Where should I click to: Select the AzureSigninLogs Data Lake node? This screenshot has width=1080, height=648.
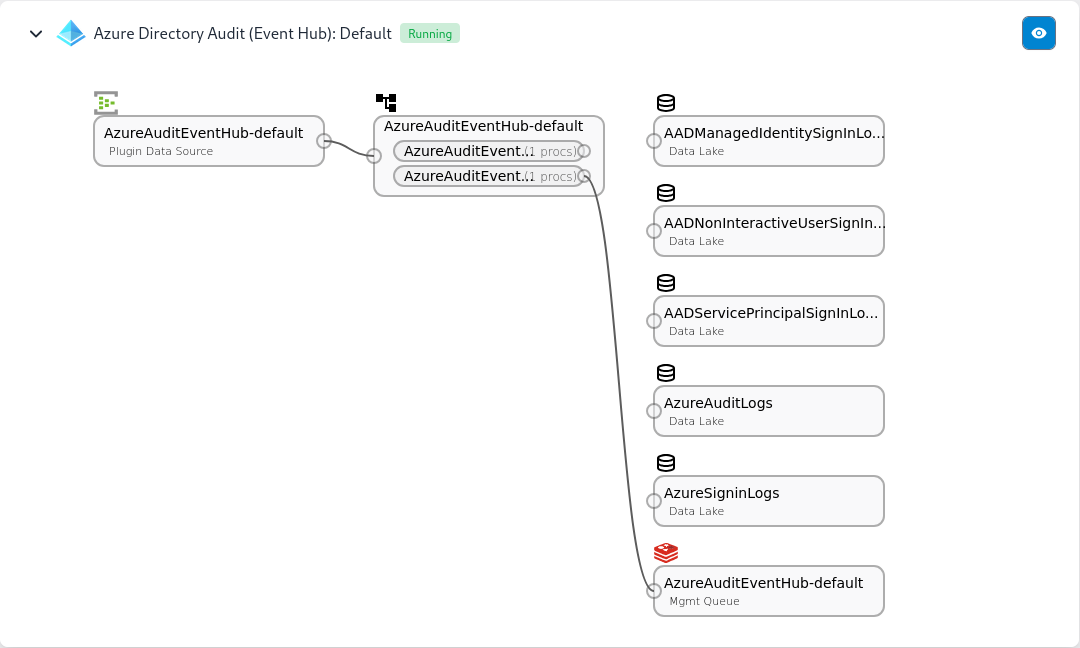pos(769,501)
